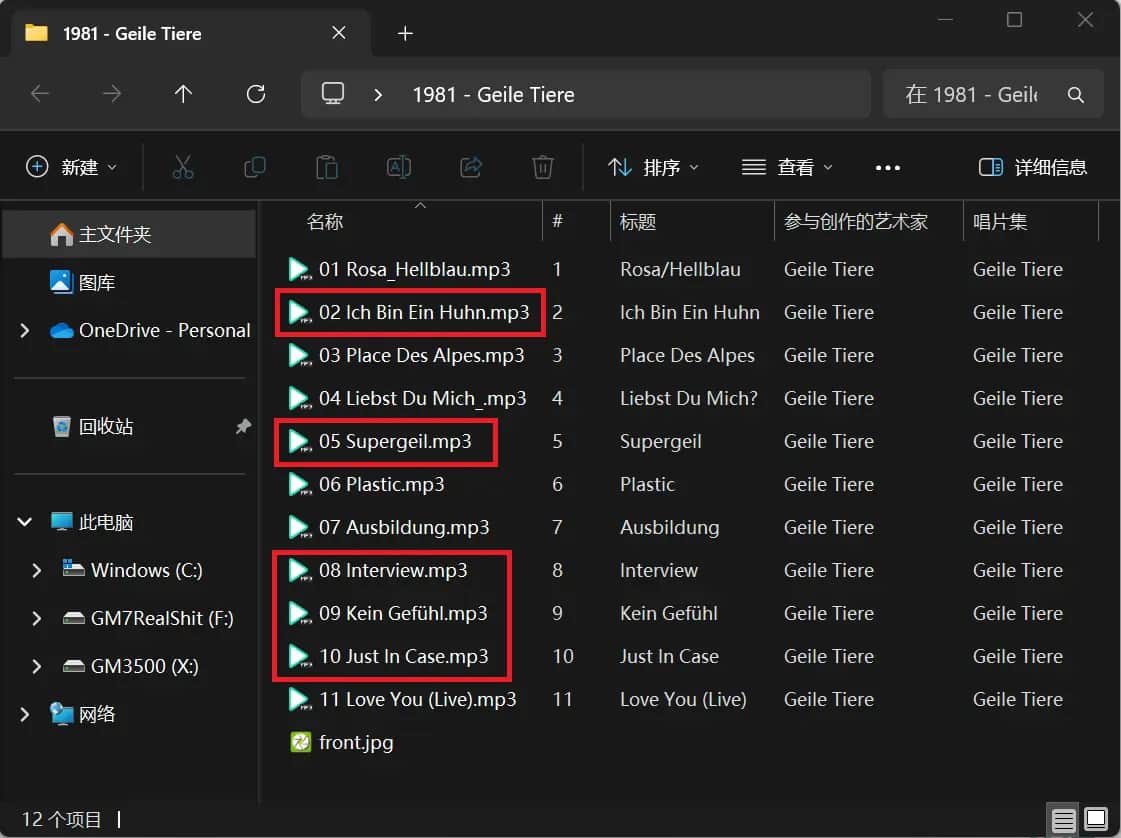Click the This PC monitor icon in address bar
The height and width of the screenshot is (838, 1121).
[332, 94]
